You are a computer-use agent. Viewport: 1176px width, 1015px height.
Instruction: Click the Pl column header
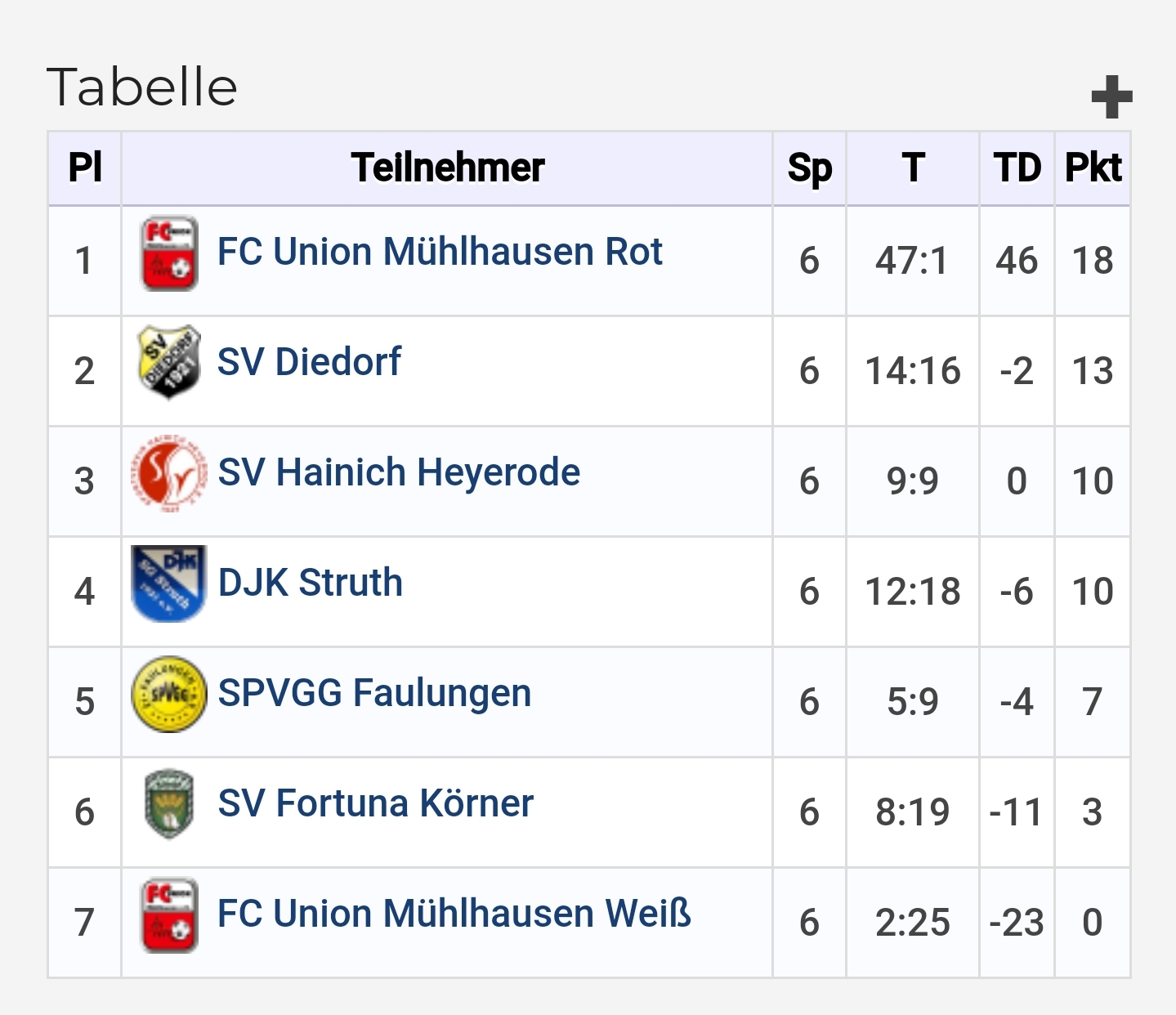tap(85, 168)
